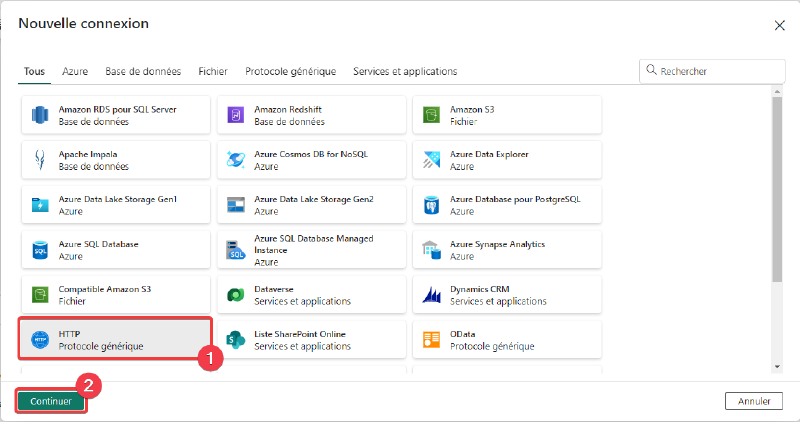800x422 pixels.
Task: Click the Continuer button
Action: point(51,401)
